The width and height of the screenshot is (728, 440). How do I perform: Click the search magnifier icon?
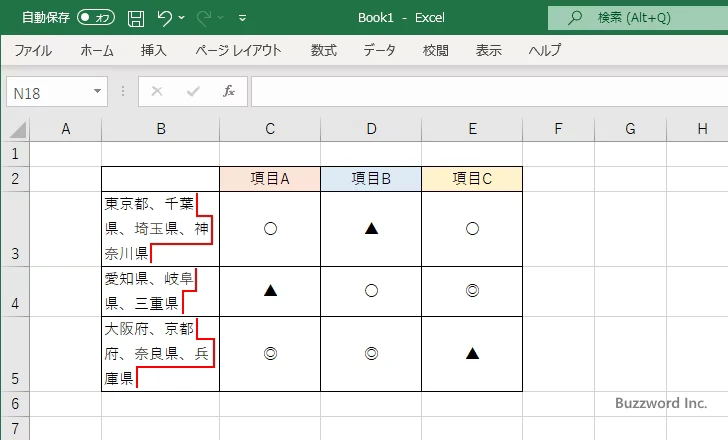coord(574,17)
